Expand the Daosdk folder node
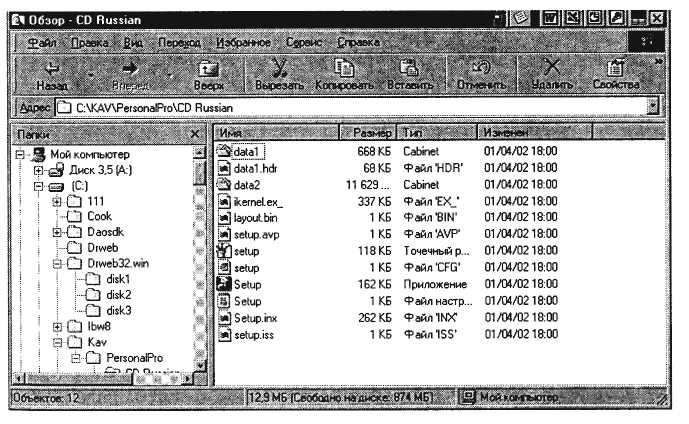This screenshot has height=424, width=689. [57, 232]
